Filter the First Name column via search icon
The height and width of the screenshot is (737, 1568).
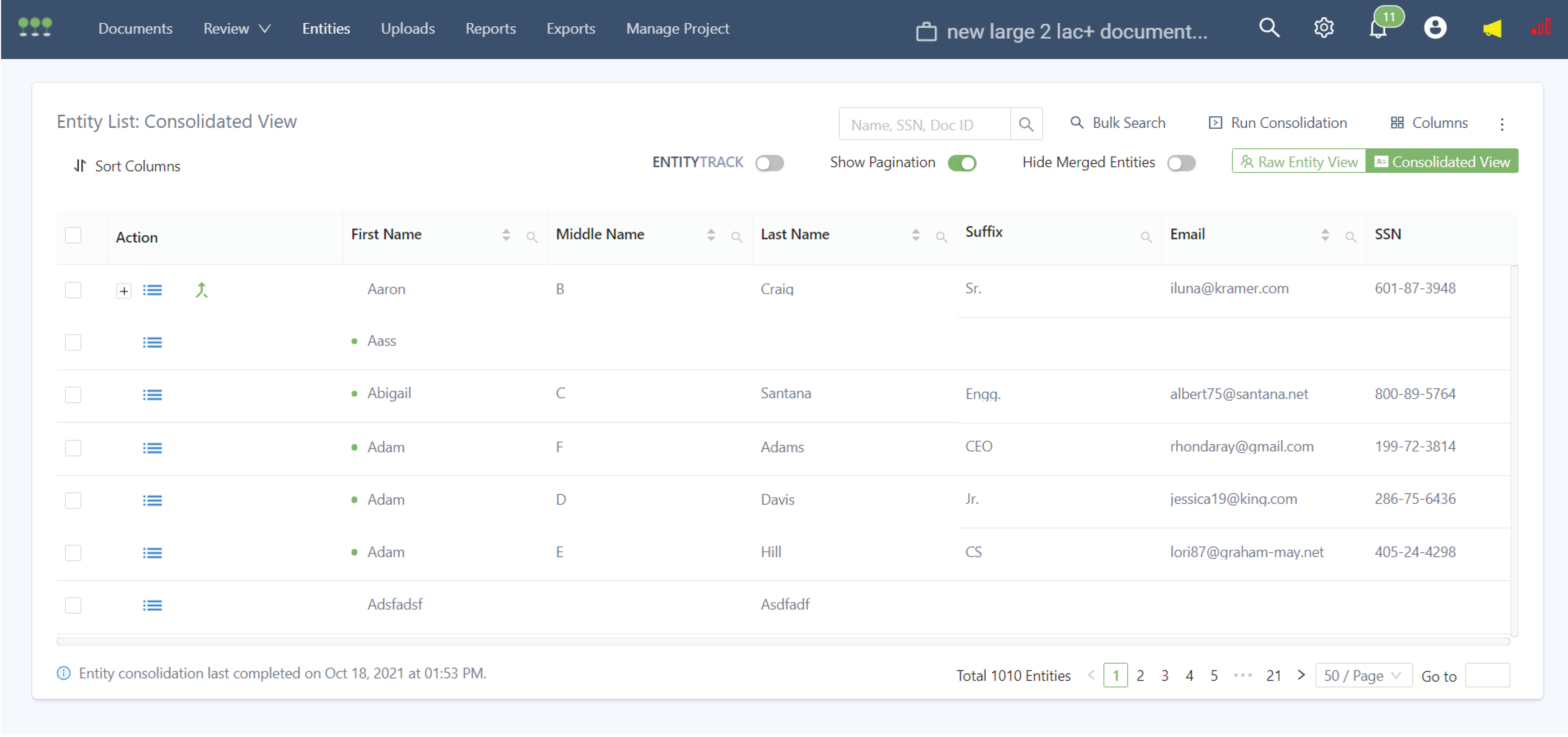531,237
